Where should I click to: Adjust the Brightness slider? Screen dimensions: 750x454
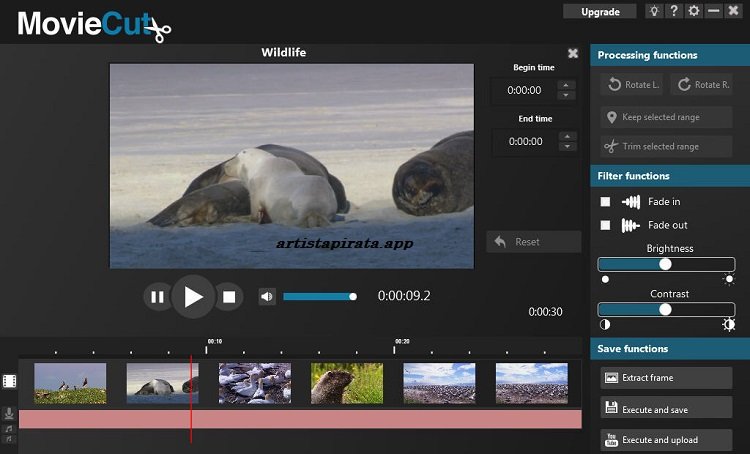[x=666, y=264]
